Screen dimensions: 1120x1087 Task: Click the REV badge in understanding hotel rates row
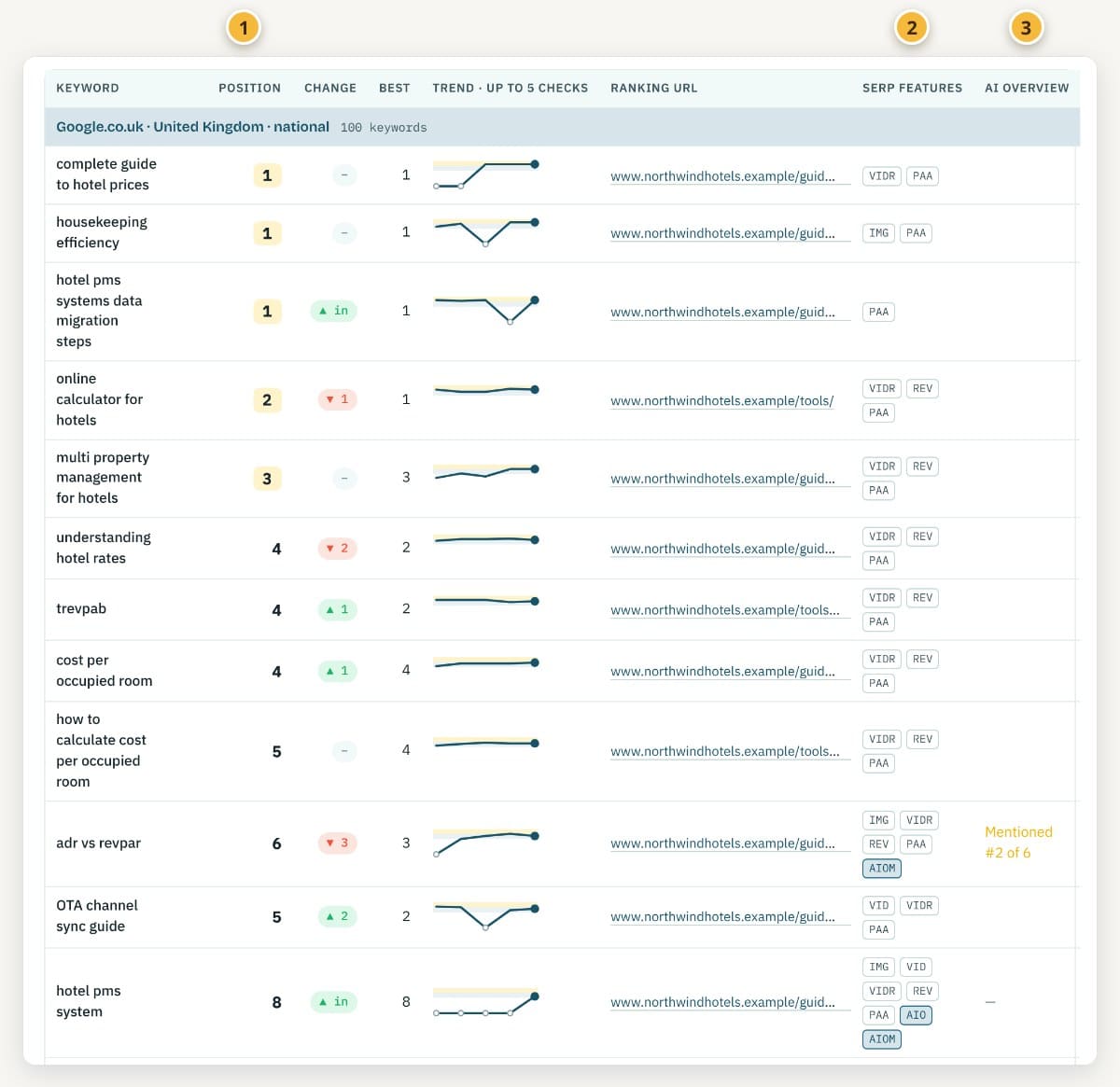pyautogui.click(x=922, y=537)
